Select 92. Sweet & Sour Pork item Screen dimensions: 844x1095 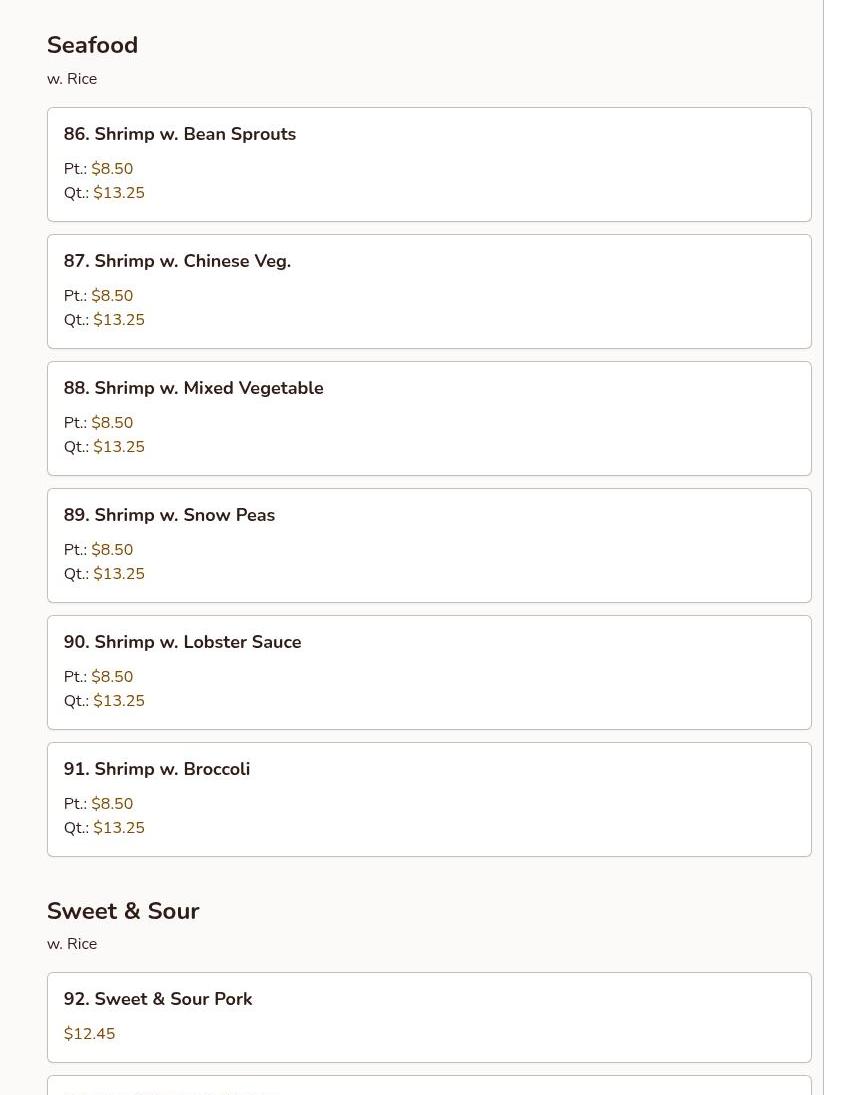[429, 1017]
